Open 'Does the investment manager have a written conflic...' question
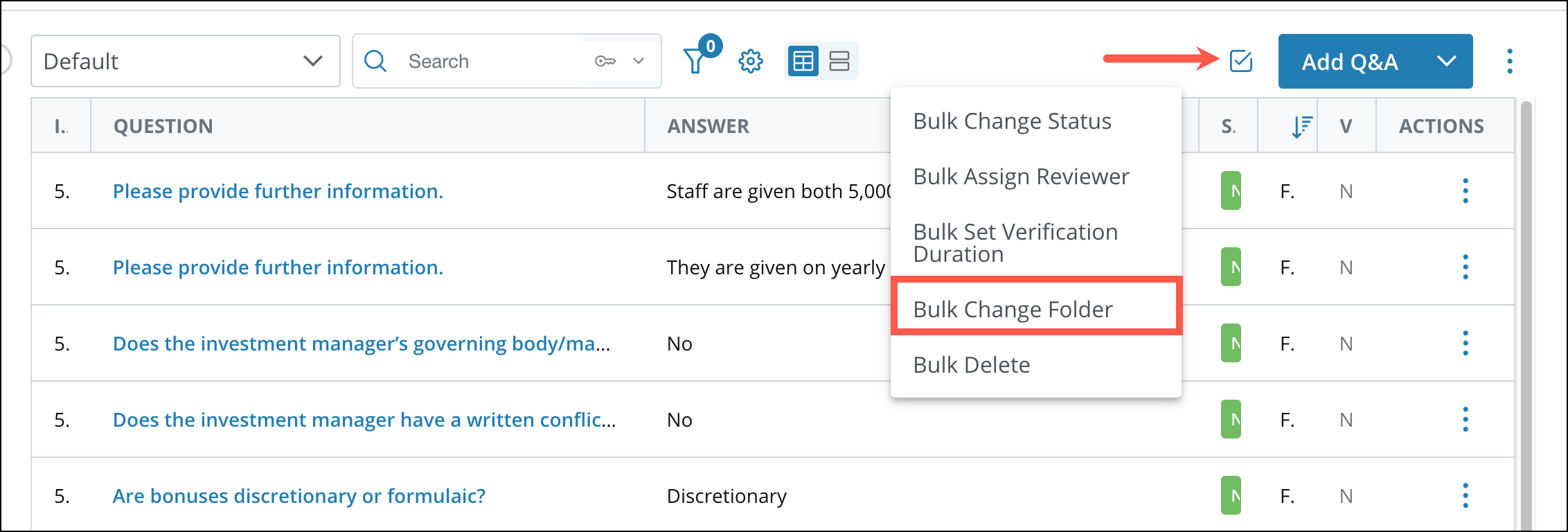The width and height of the screenshot is (1568, 532). [x=364, y=420]
